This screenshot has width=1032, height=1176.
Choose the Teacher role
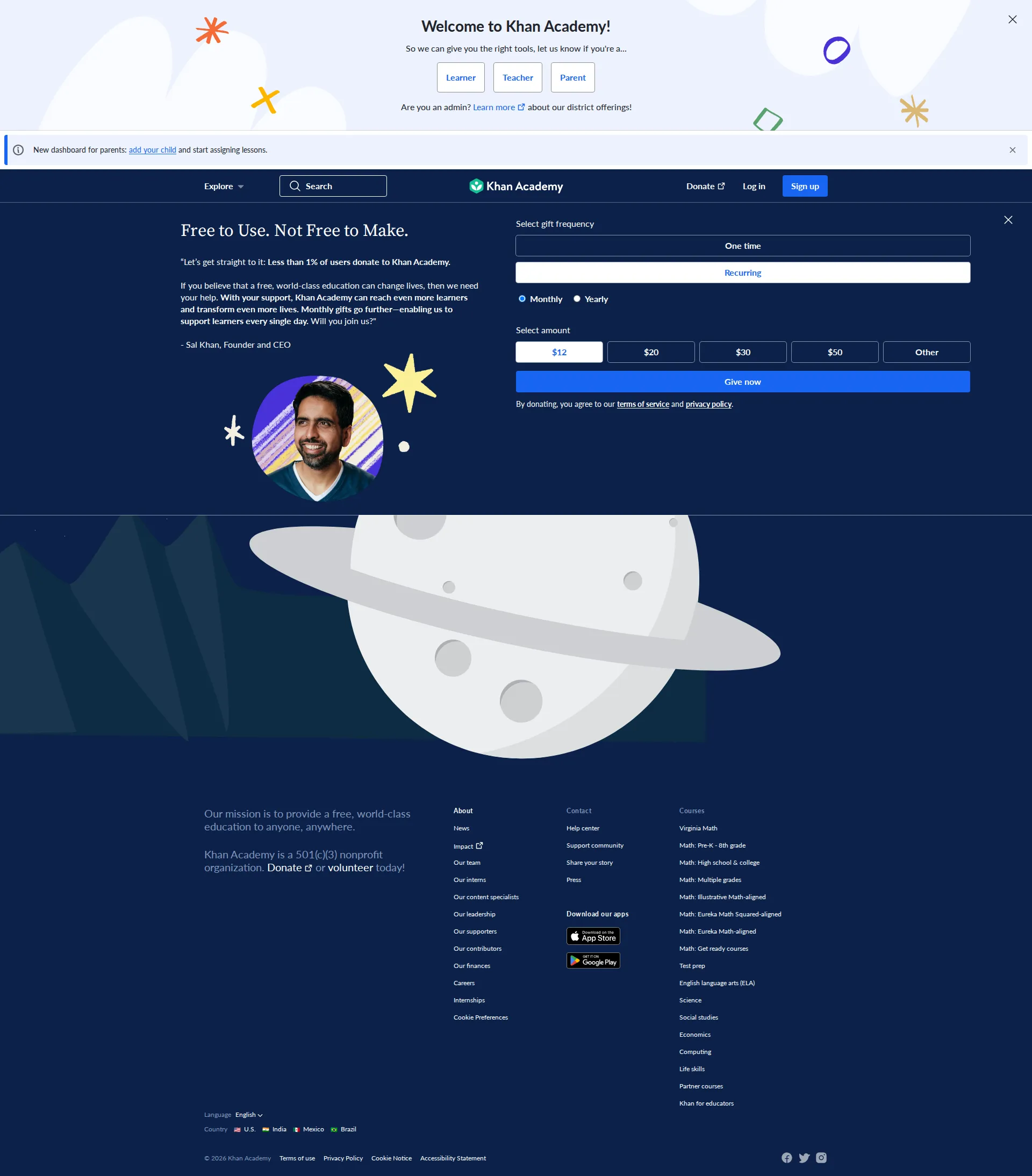[518, 78]
